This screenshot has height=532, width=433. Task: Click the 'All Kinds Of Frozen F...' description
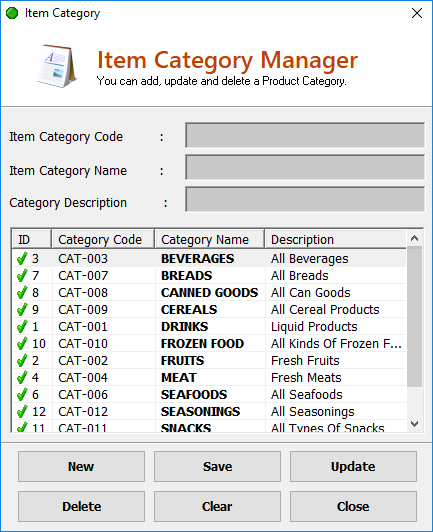coord(336,344)
